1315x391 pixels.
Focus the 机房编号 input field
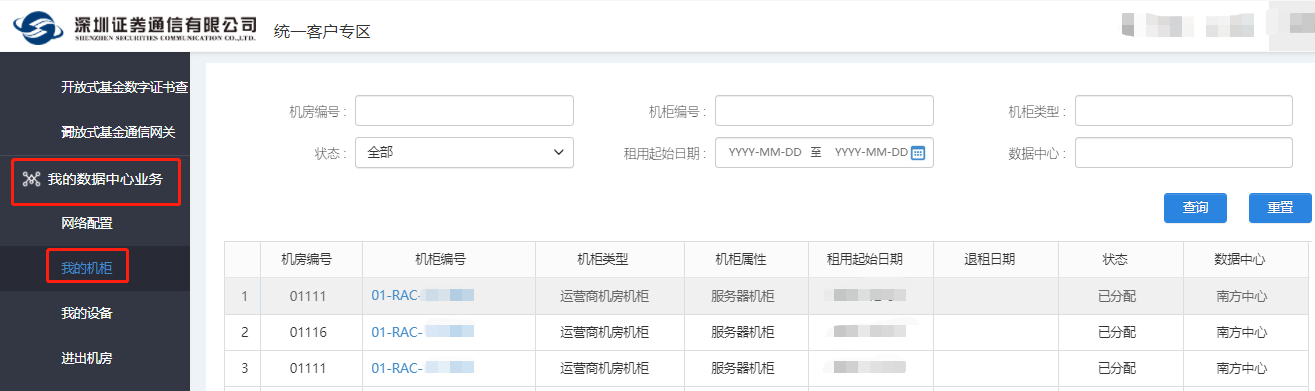tap(464, 111)
